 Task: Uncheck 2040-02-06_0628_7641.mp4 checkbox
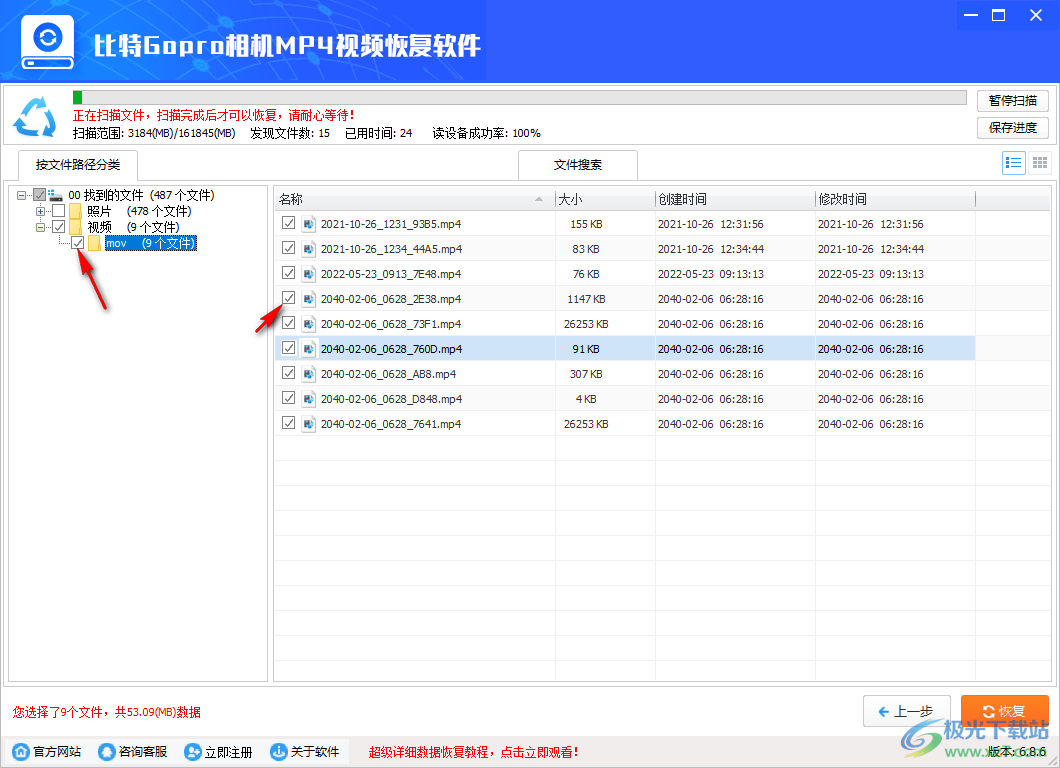click(x=289, y=423)
